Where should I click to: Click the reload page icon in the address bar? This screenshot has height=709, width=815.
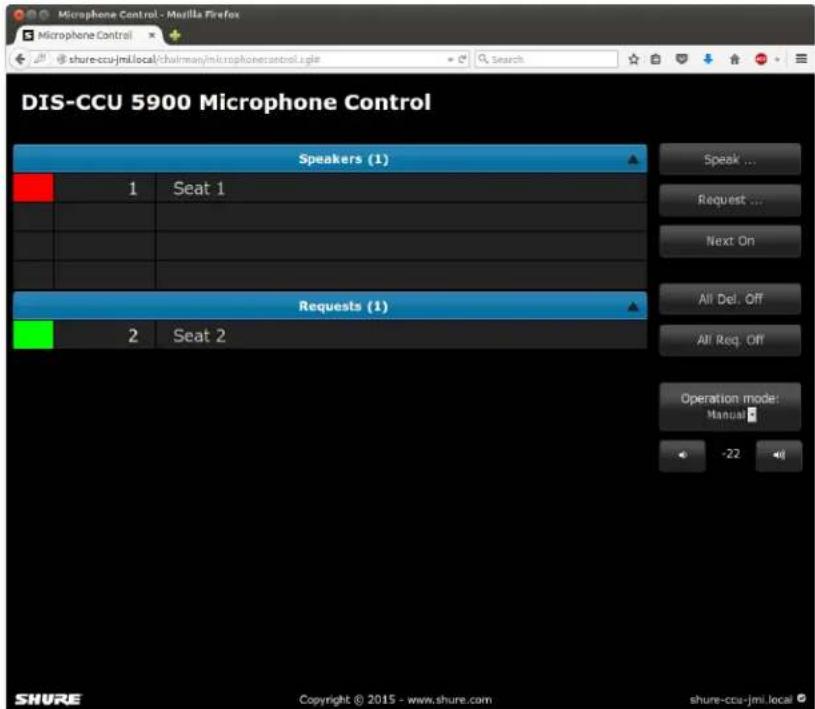click(462, 59)
